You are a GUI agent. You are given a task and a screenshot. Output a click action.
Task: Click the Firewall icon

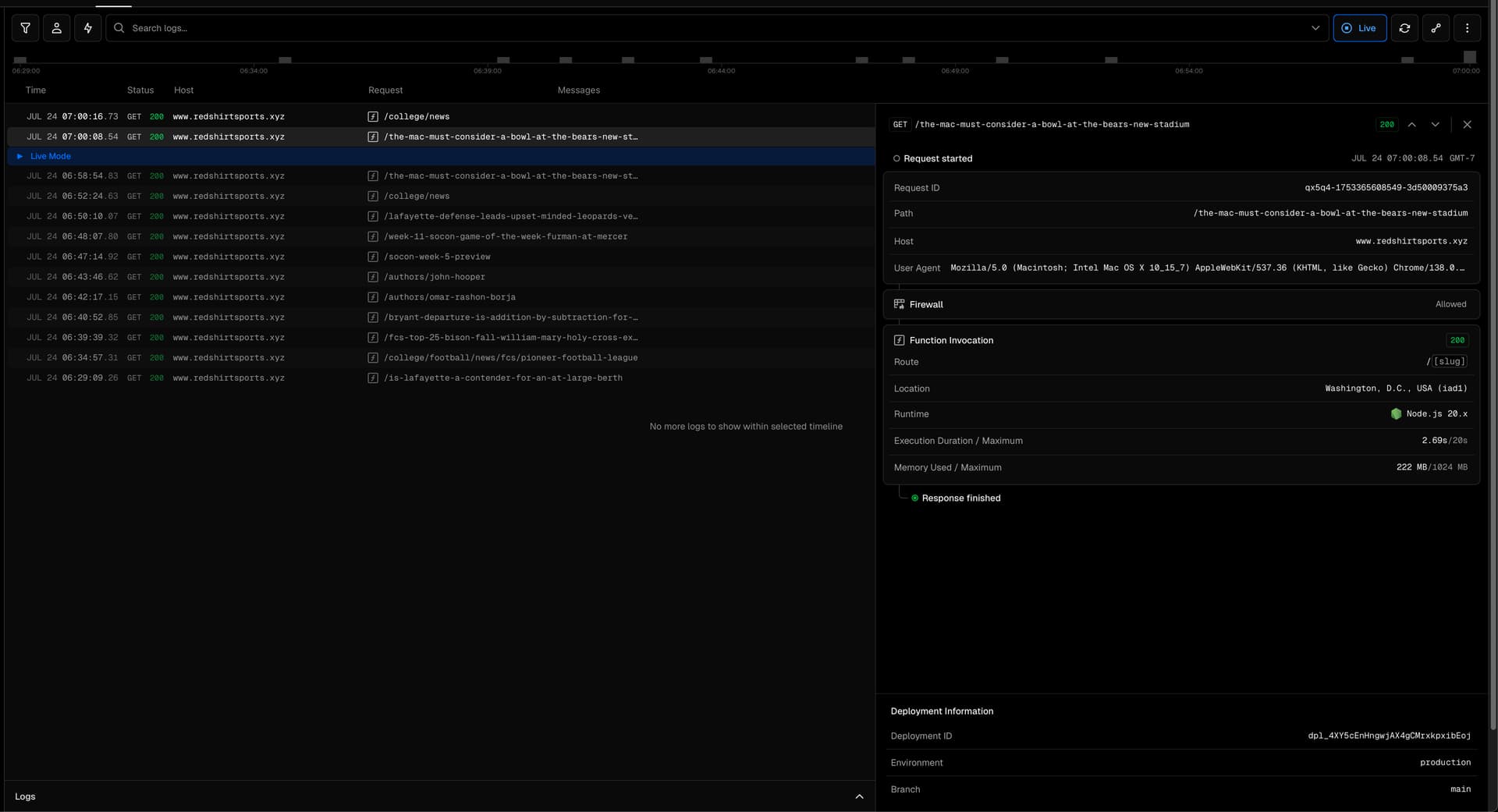point(899,304)
